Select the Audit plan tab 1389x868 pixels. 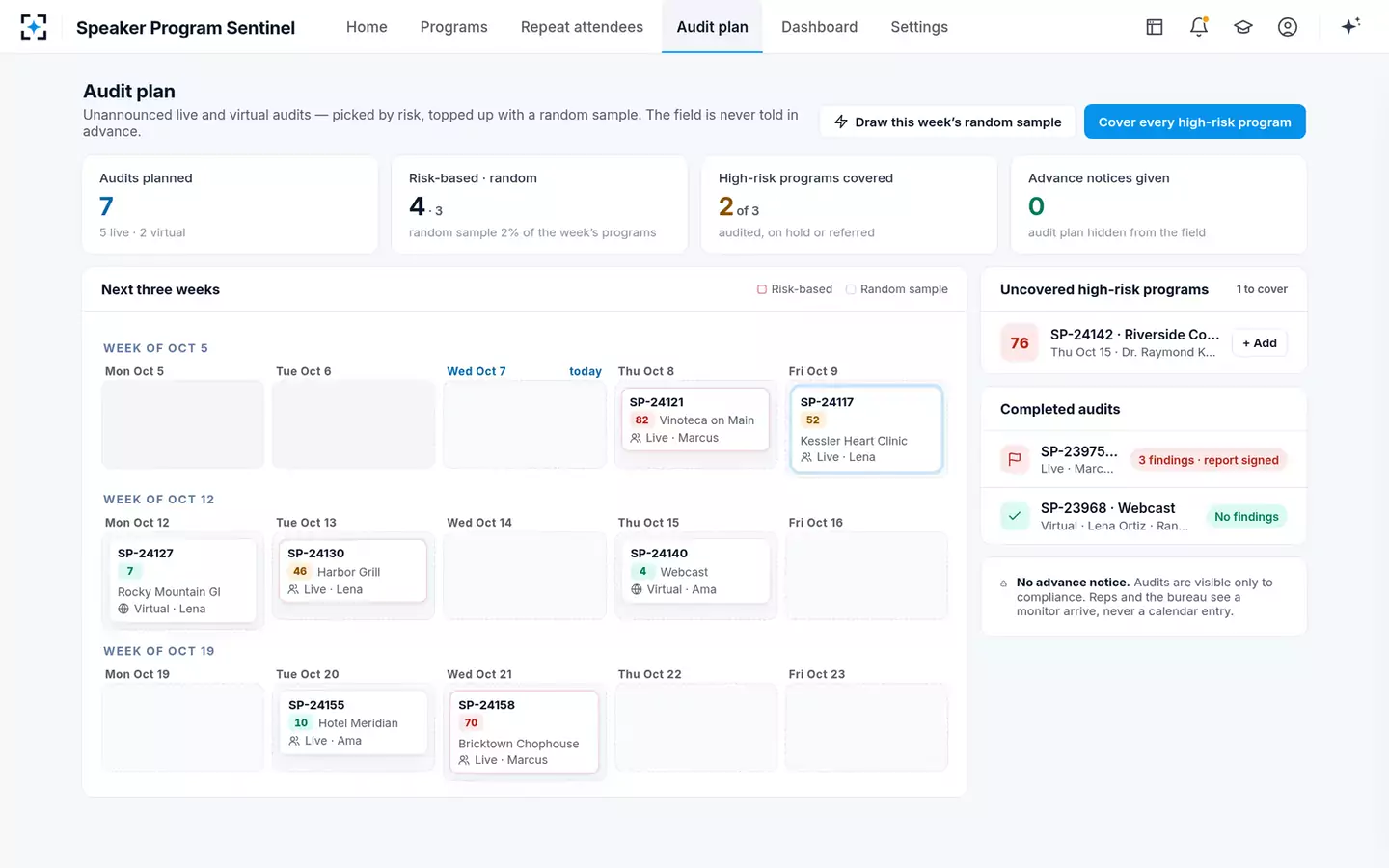tap(712, 27)
